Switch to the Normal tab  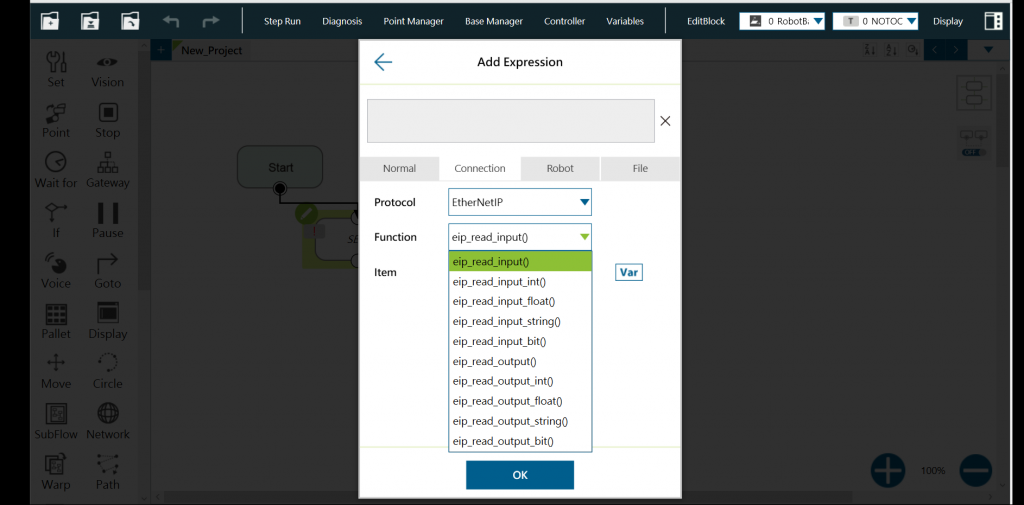click(399, 169)
